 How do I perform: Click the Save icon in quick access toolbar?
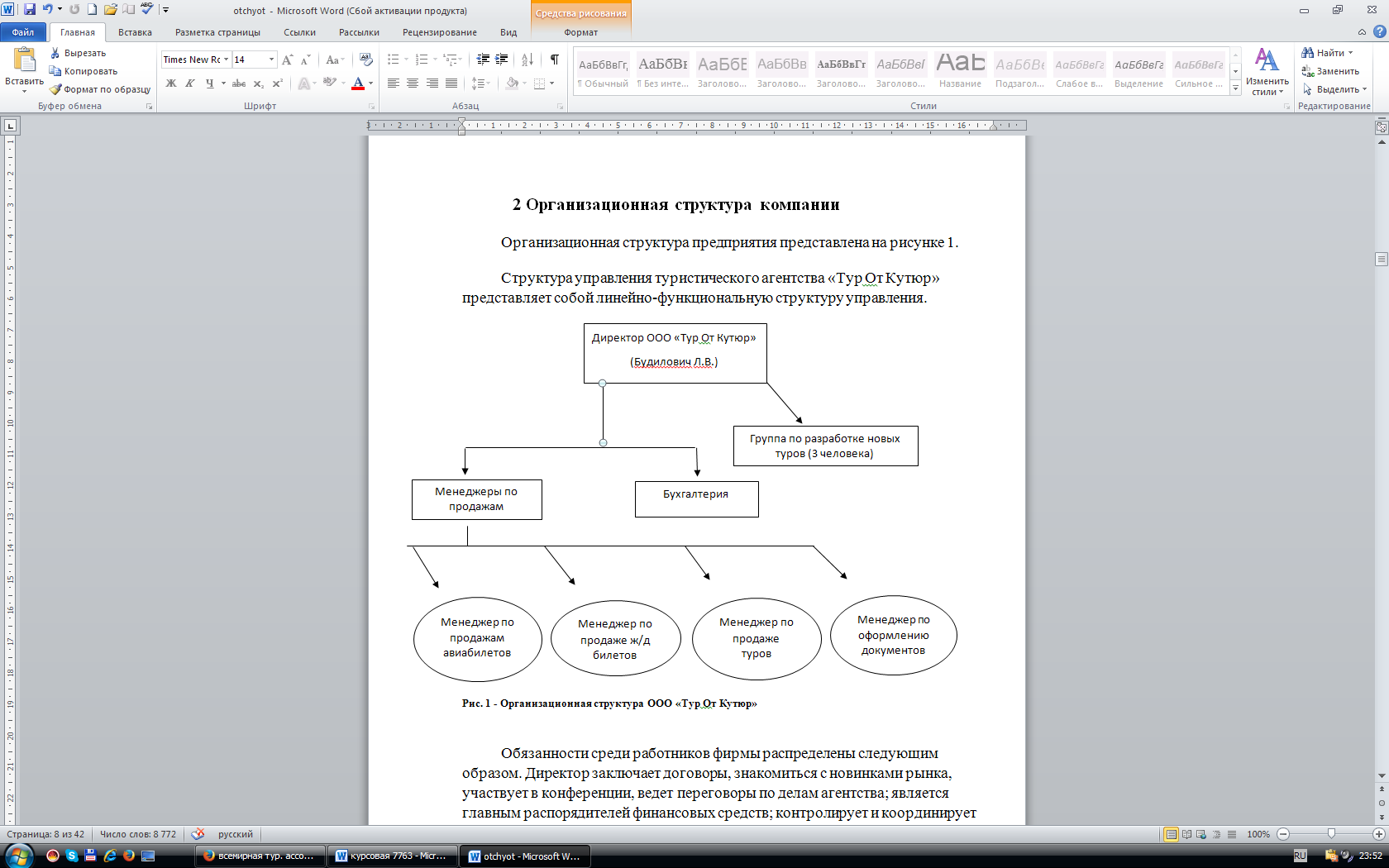point(30,10)
